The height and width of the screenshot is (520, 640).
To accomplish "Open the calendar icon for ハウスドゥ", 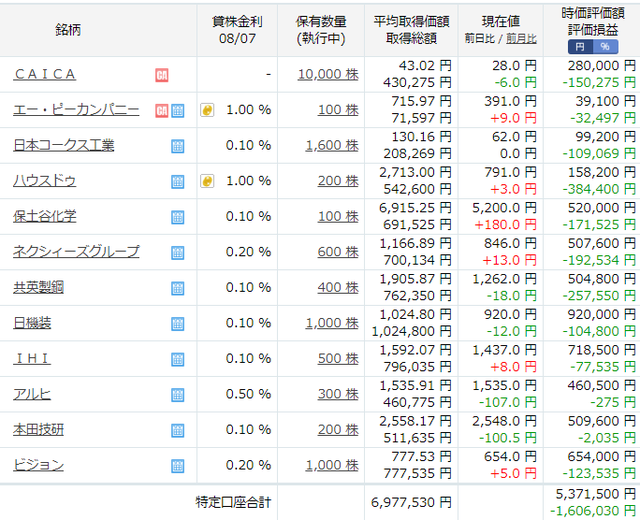I will (178, 182).
